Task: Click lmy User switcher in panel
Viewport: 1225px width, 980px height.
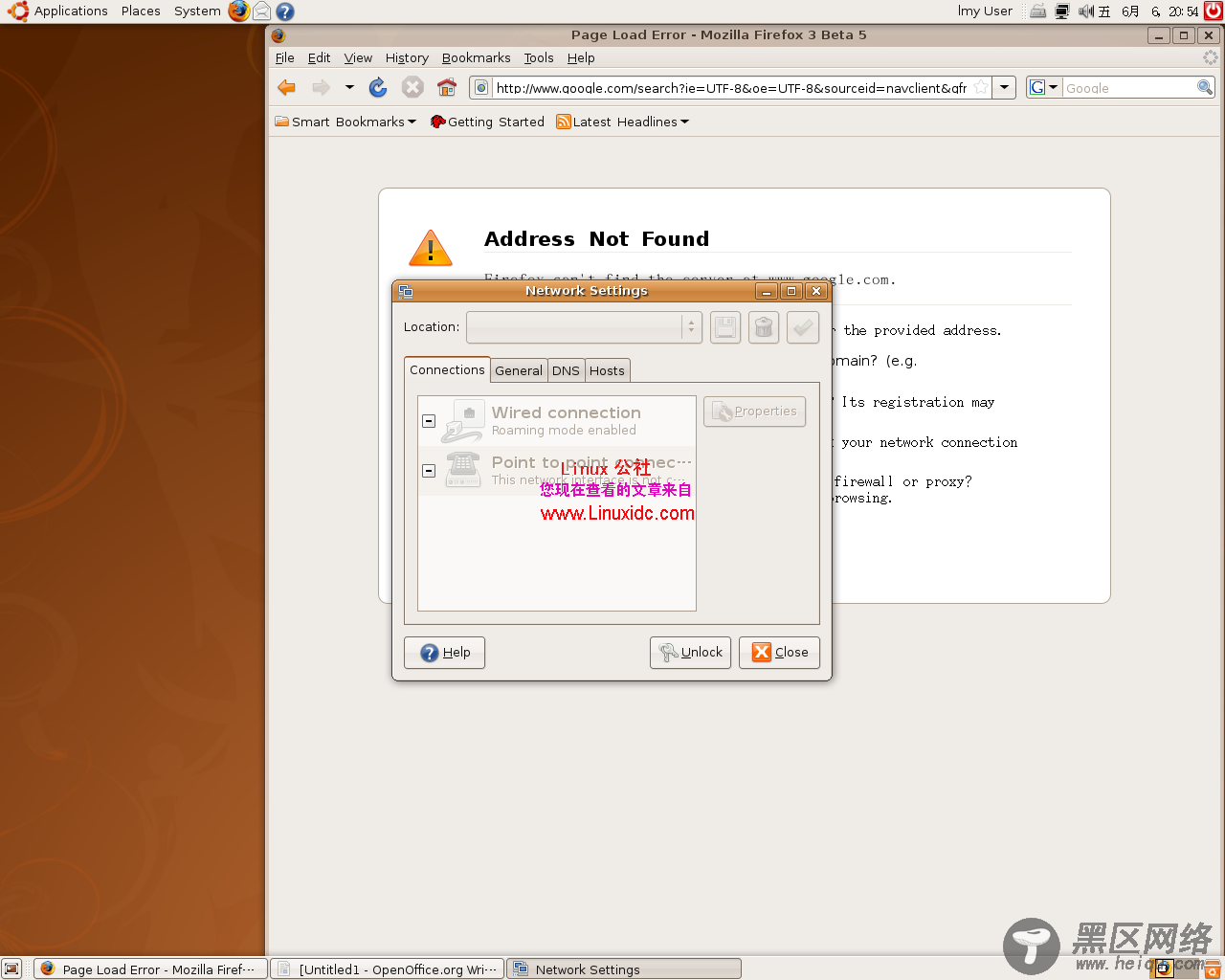Action: coord(985,11)
